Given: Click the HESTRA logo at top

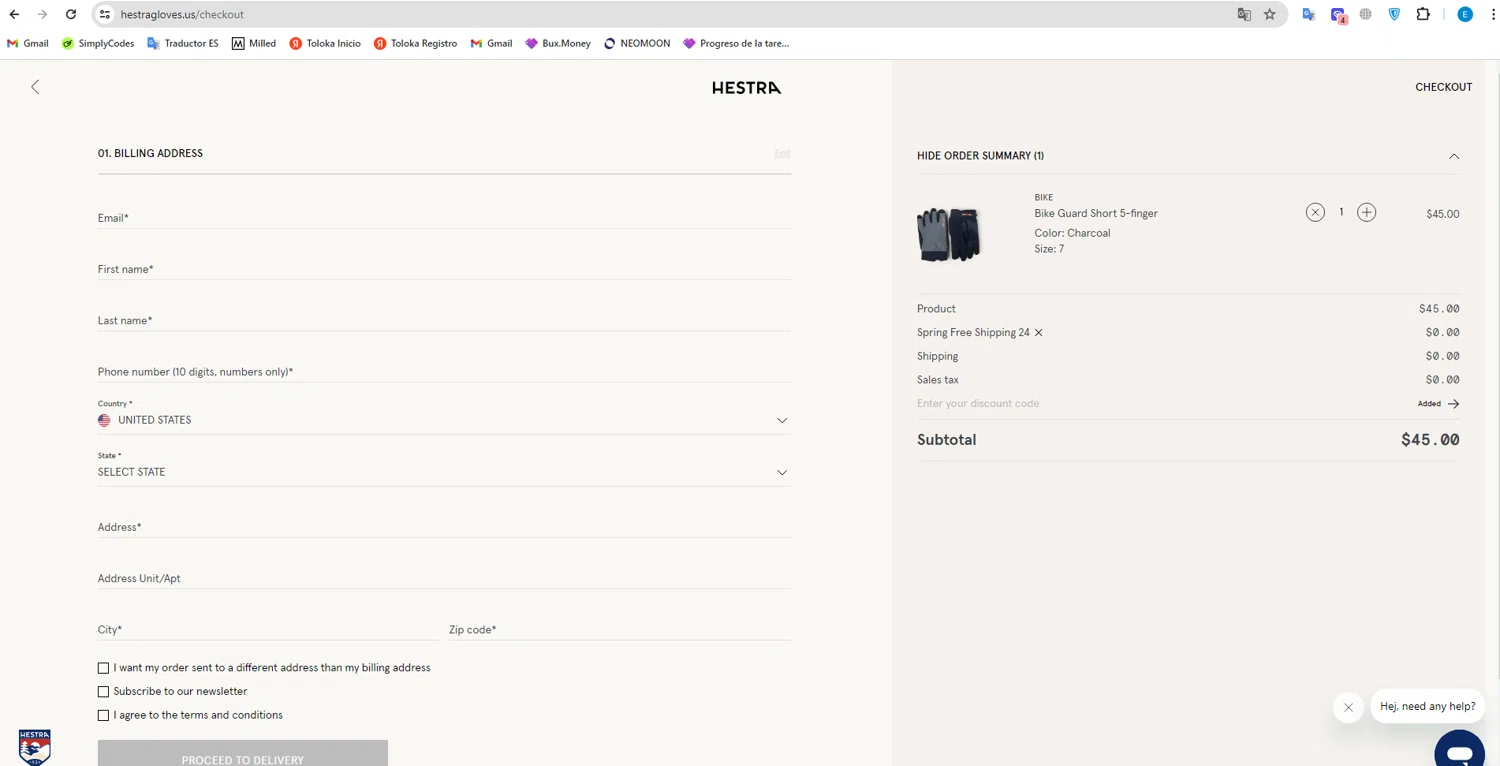Looking at the screenshot, I should pyautogui.click(x=746, y=88).
